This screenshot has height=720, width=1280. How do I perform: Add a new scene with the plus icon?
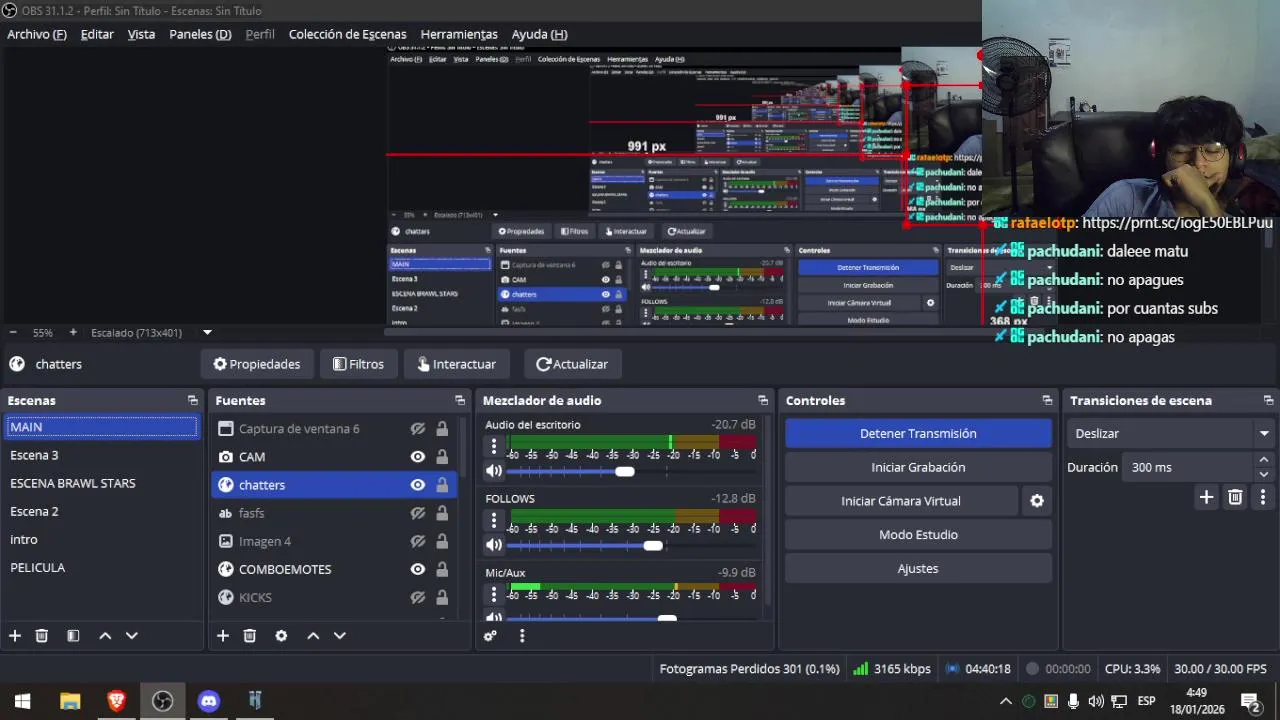[15, 635]
